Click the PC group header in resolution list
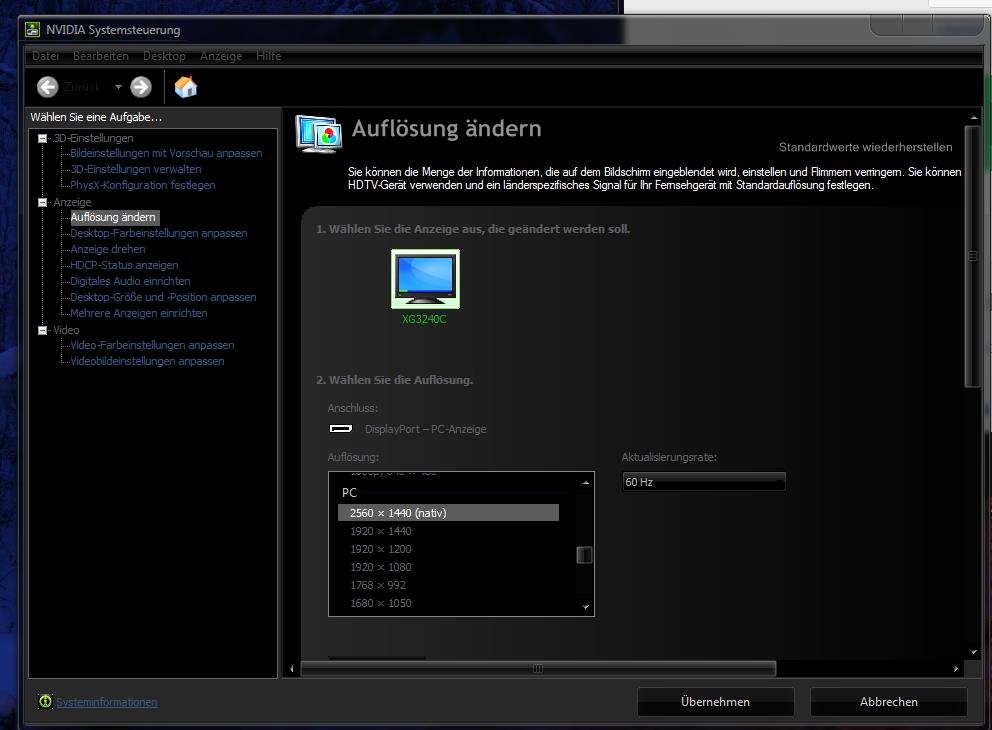 click(349, 493)
